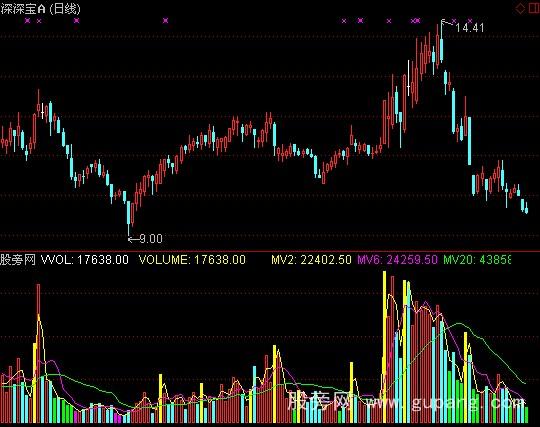Click the yellow MV2: 22402.50 label
Viewport: 540px width, 427px height.
pos(311,259)
